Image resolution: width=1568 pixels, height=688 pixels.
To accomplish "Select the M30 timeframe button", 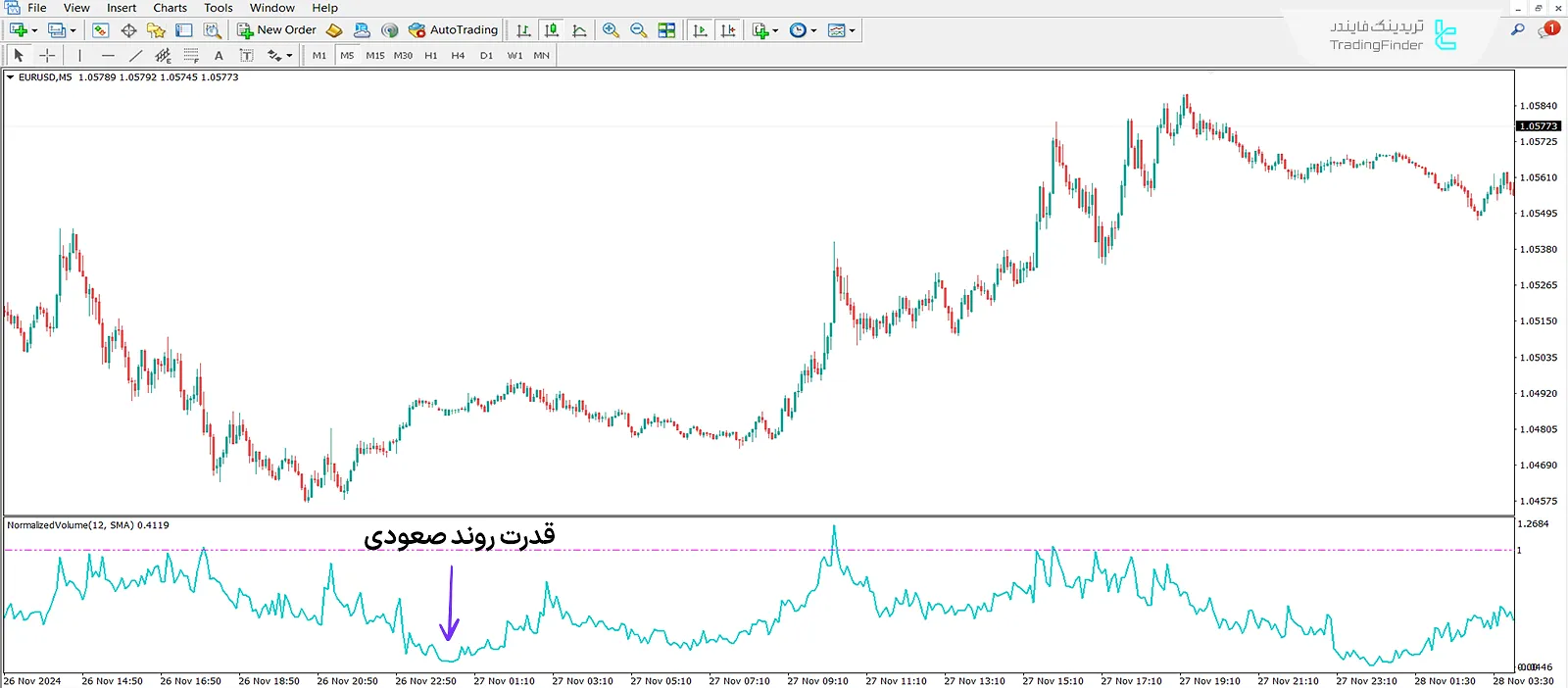I will coord(403,56).
